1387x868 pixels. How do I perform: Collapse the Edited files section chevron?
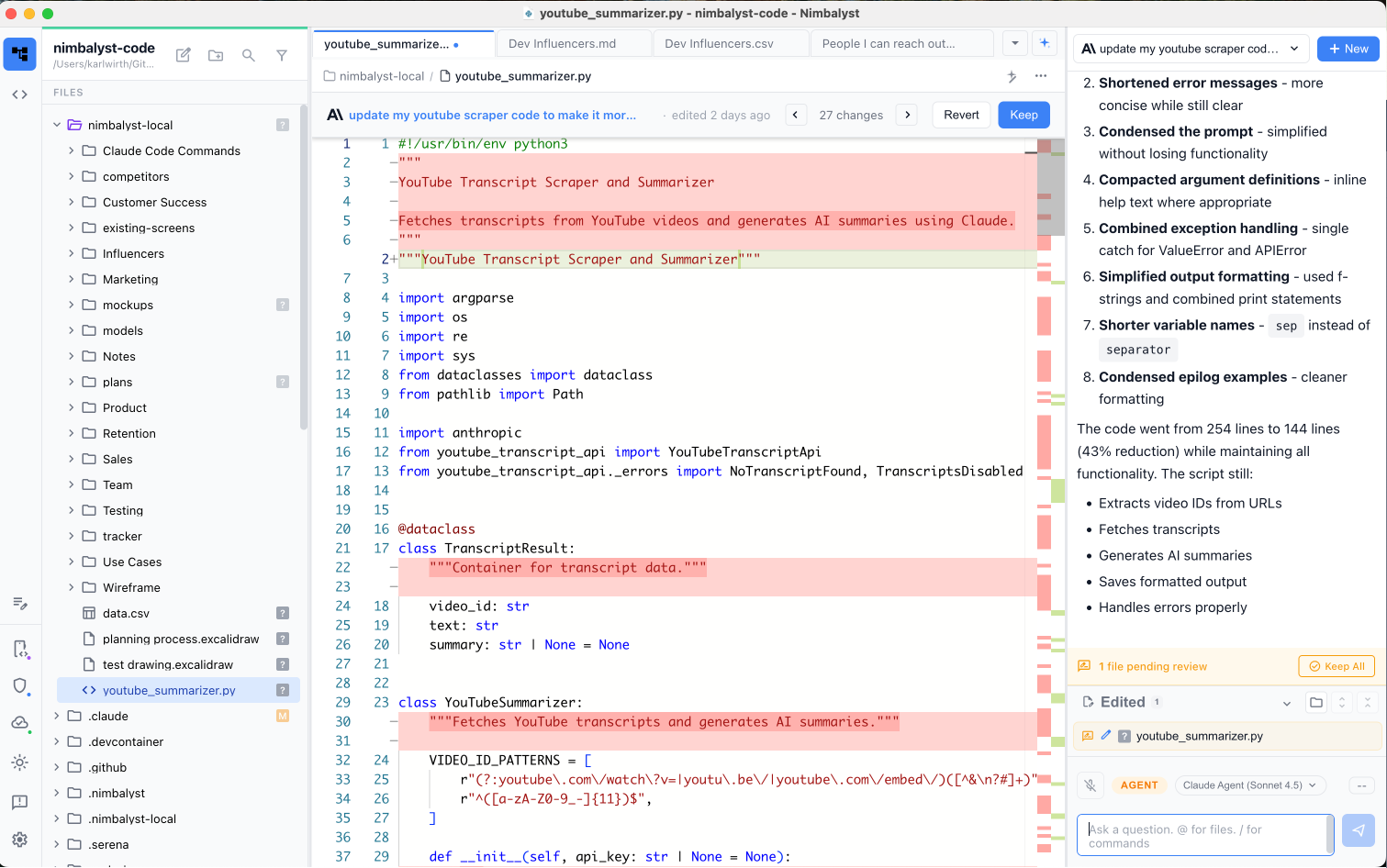[x=1286, y=703]
